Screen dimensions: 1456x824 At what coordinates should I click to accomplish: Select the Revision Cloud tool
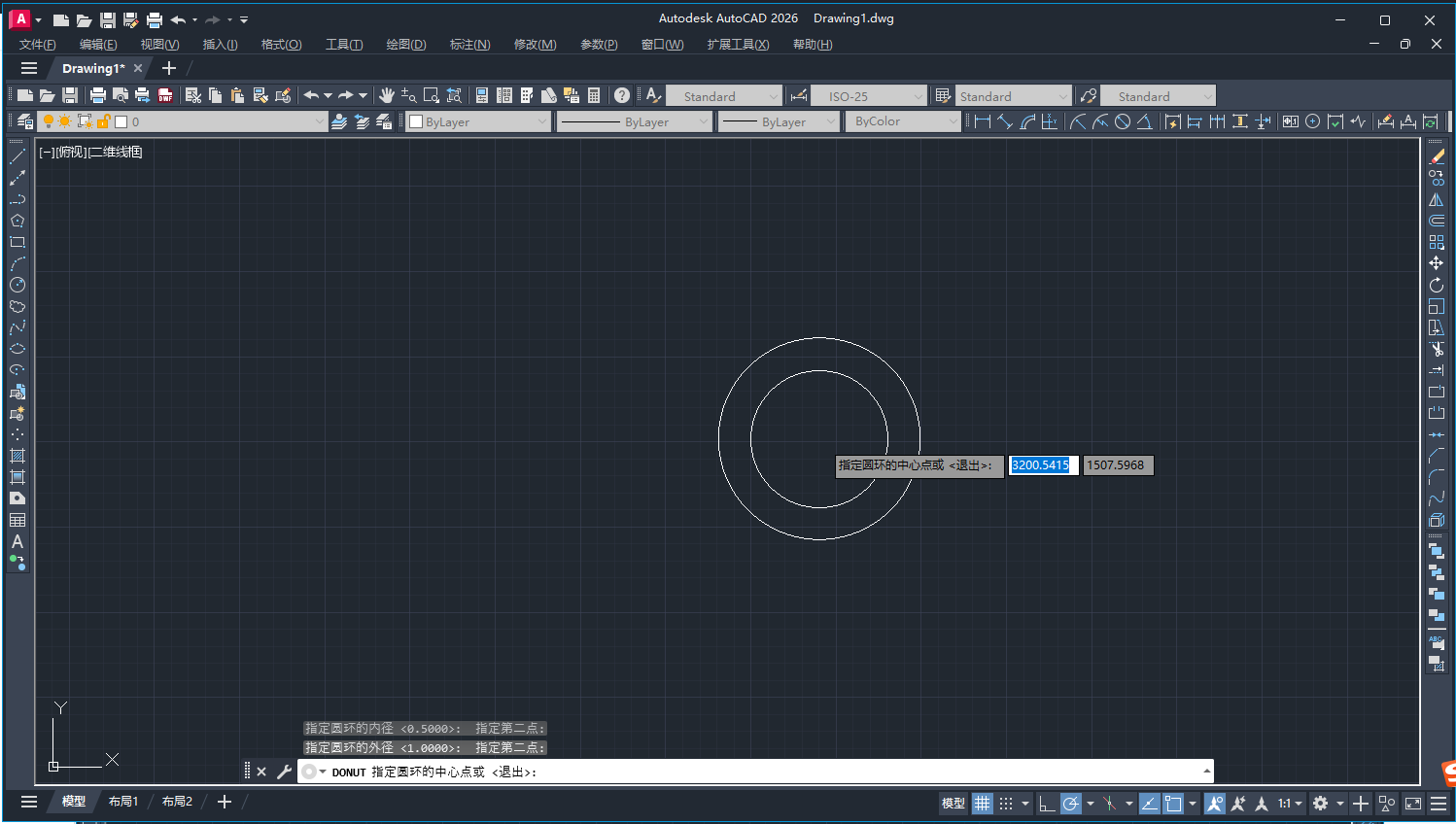tap(17, 306)
